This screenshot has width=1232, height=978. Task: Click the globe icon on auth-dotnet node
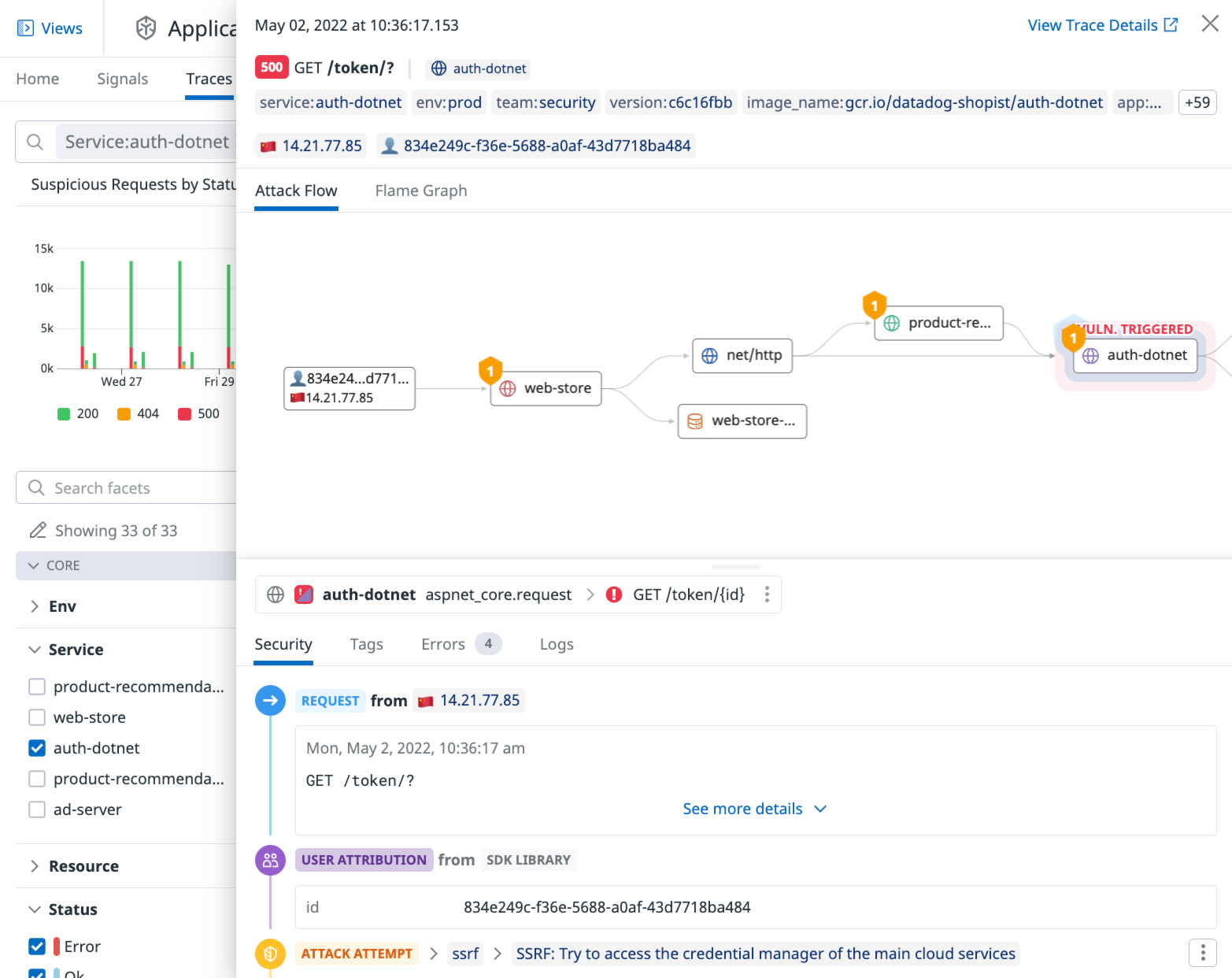point(1090,355)
